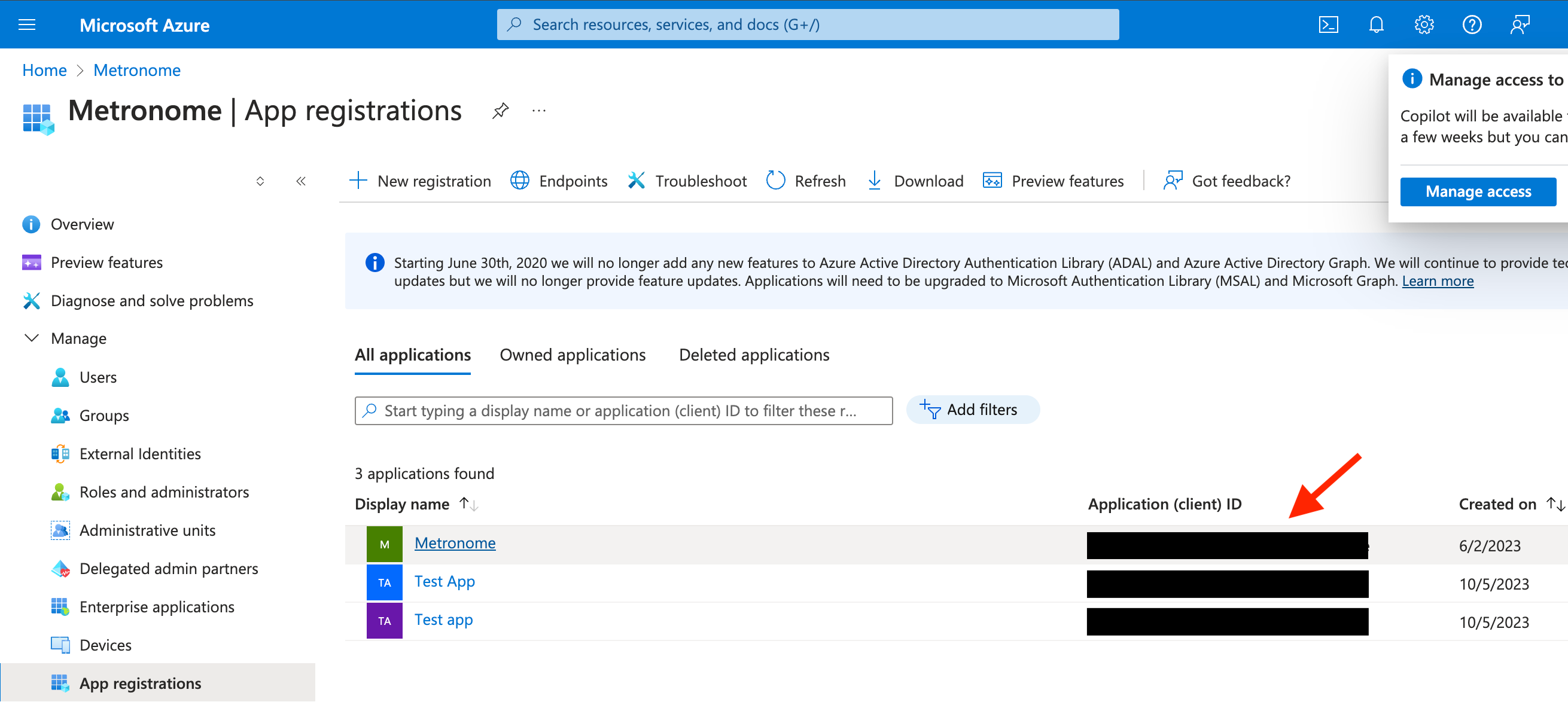1568x711 pixels.
Task: Click the Troubleshoot toolbar item
Action: (x=687, y=181)
